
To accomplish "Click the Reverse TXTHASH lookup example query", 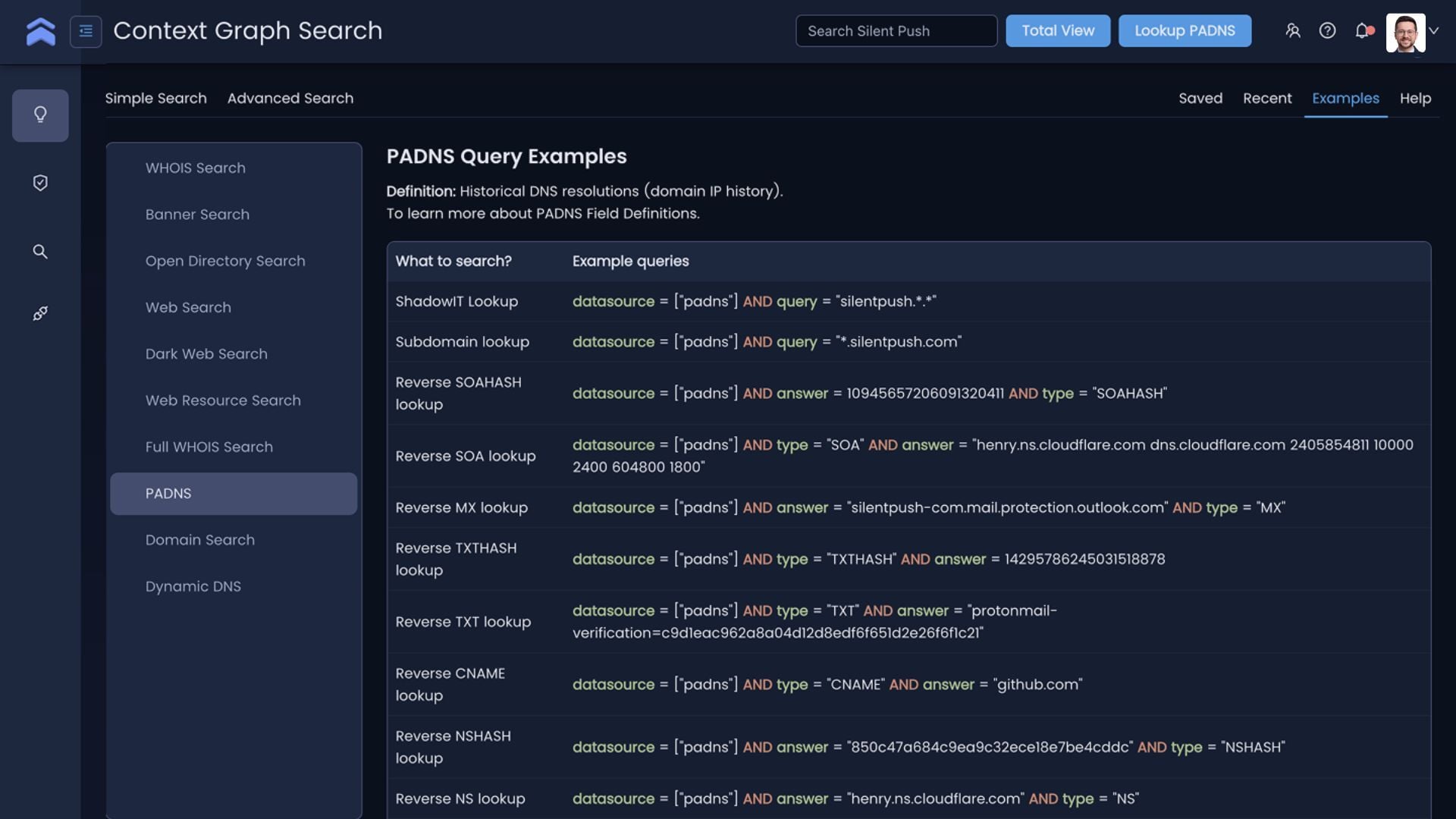I will coord(868,560).
